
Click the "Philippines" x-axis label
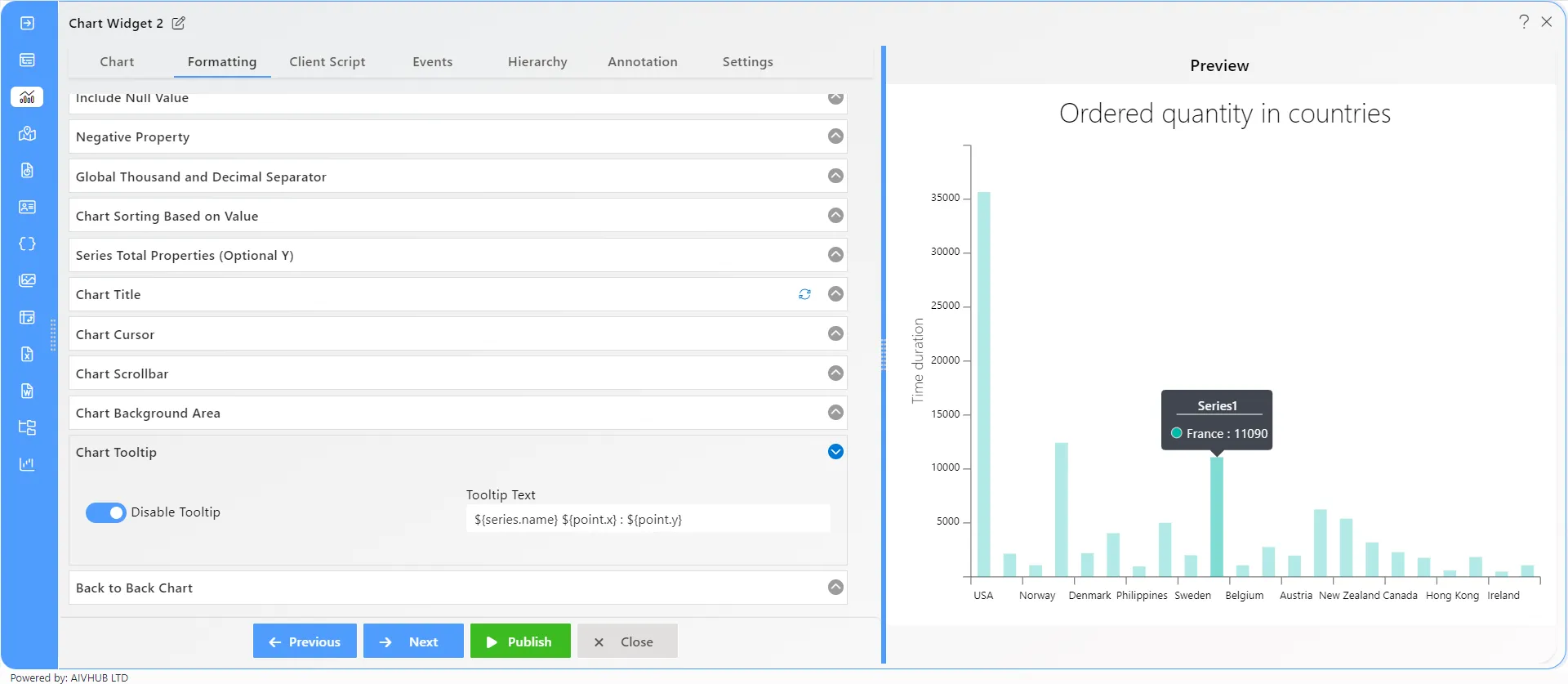tap(1142, 596)
